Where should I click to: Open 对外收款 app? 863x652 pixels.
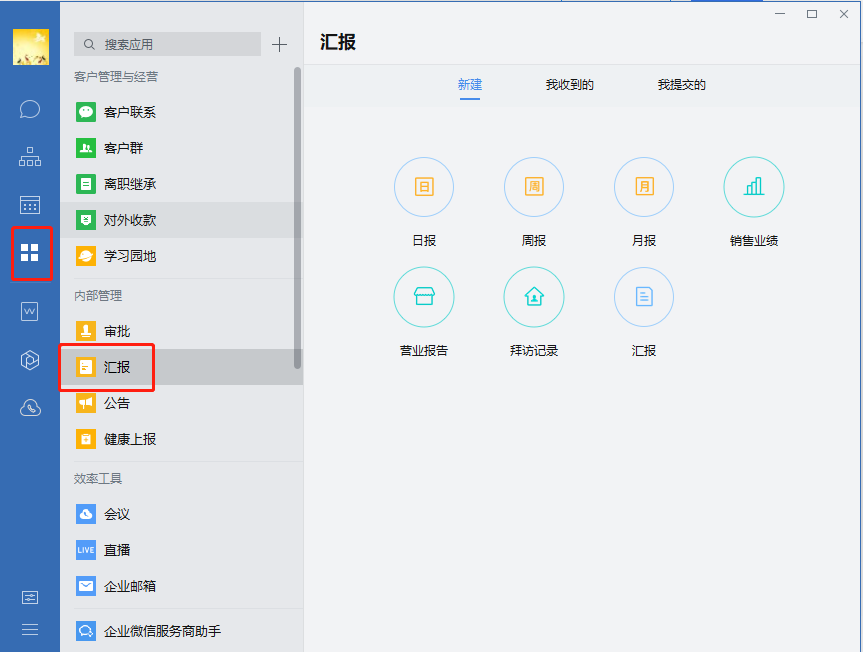coord(182,220)
